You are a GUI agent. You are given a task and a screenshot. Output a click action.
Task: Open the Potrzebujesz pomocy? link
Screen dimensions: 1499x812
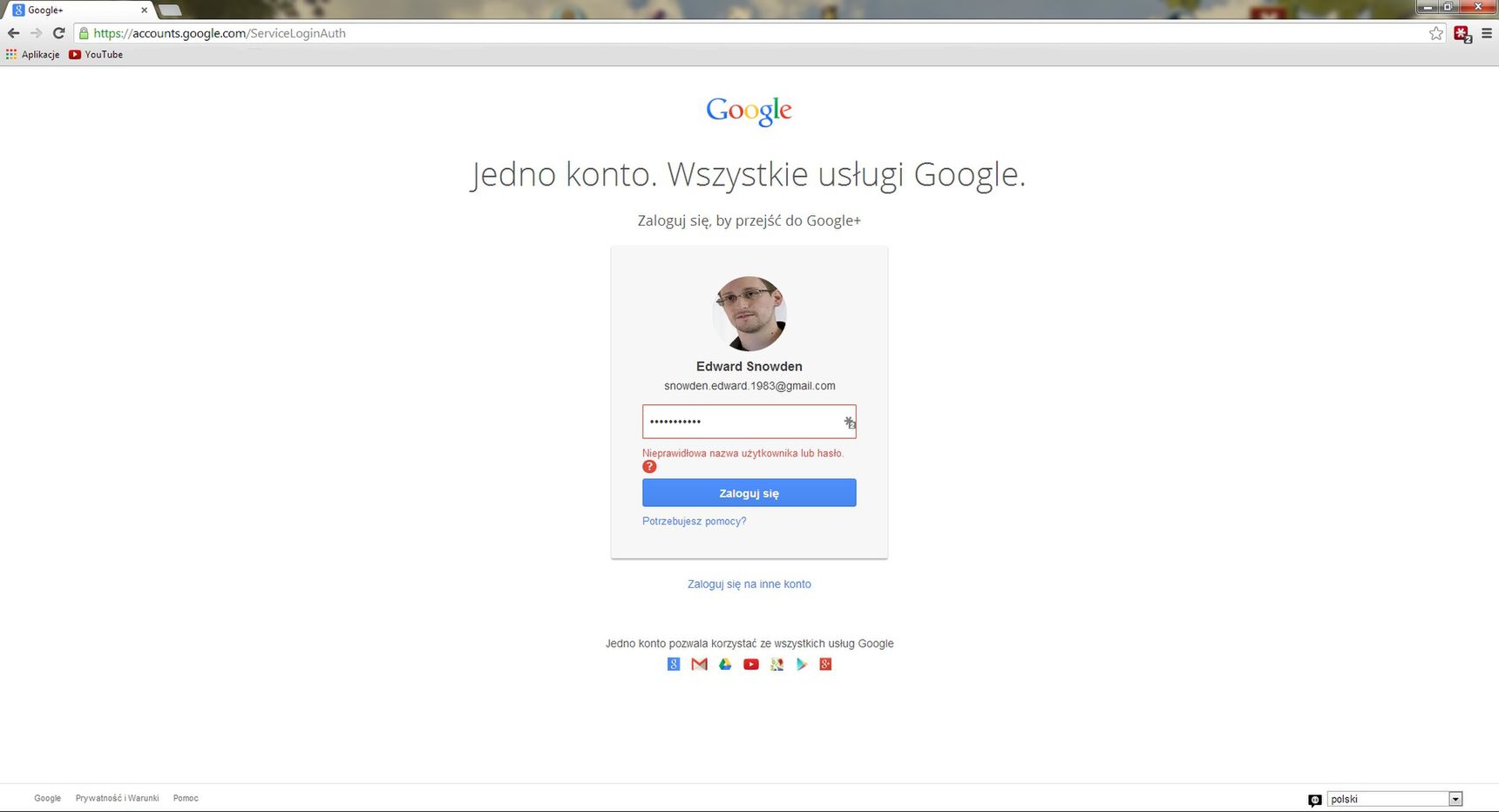(x=694, y=521)
